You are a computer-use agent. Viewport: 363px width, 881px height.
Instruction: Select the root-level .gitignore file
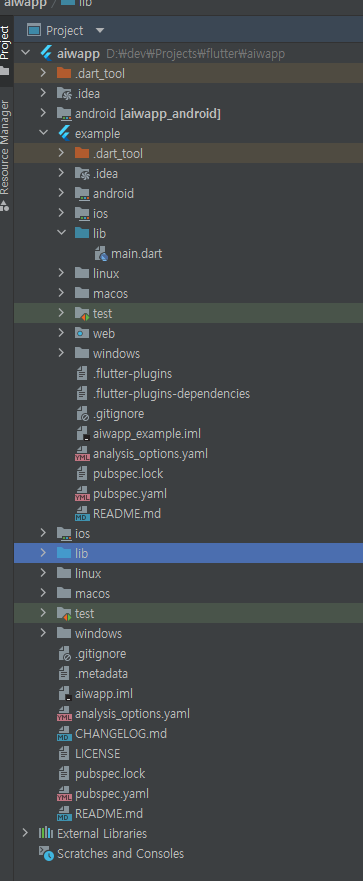(x=101, y=653)
